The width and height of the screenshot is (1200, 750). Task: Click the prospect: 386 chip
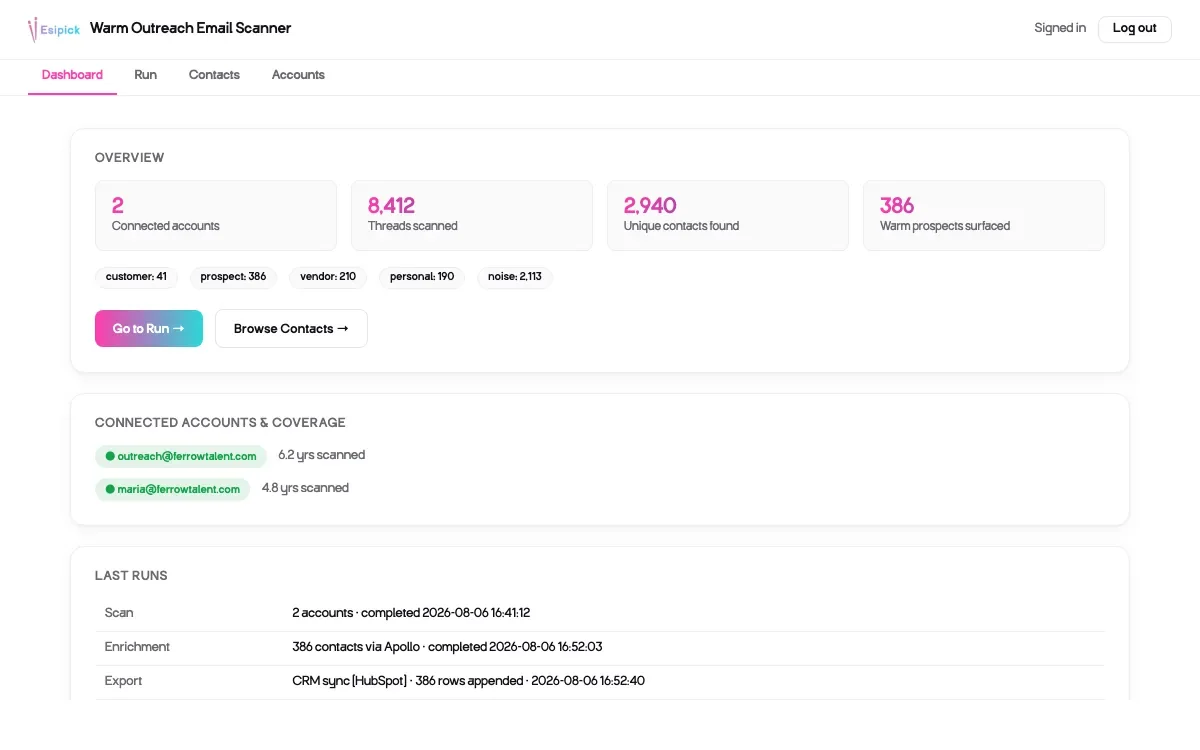(x=233, y=277)
